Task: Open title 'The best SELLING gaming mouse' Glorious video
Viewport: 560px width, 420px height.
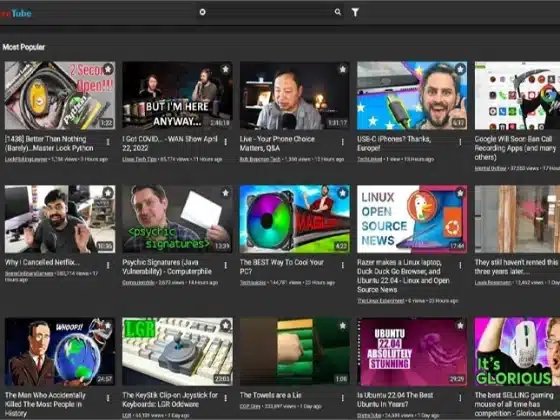Action: [x=517, y=404]
